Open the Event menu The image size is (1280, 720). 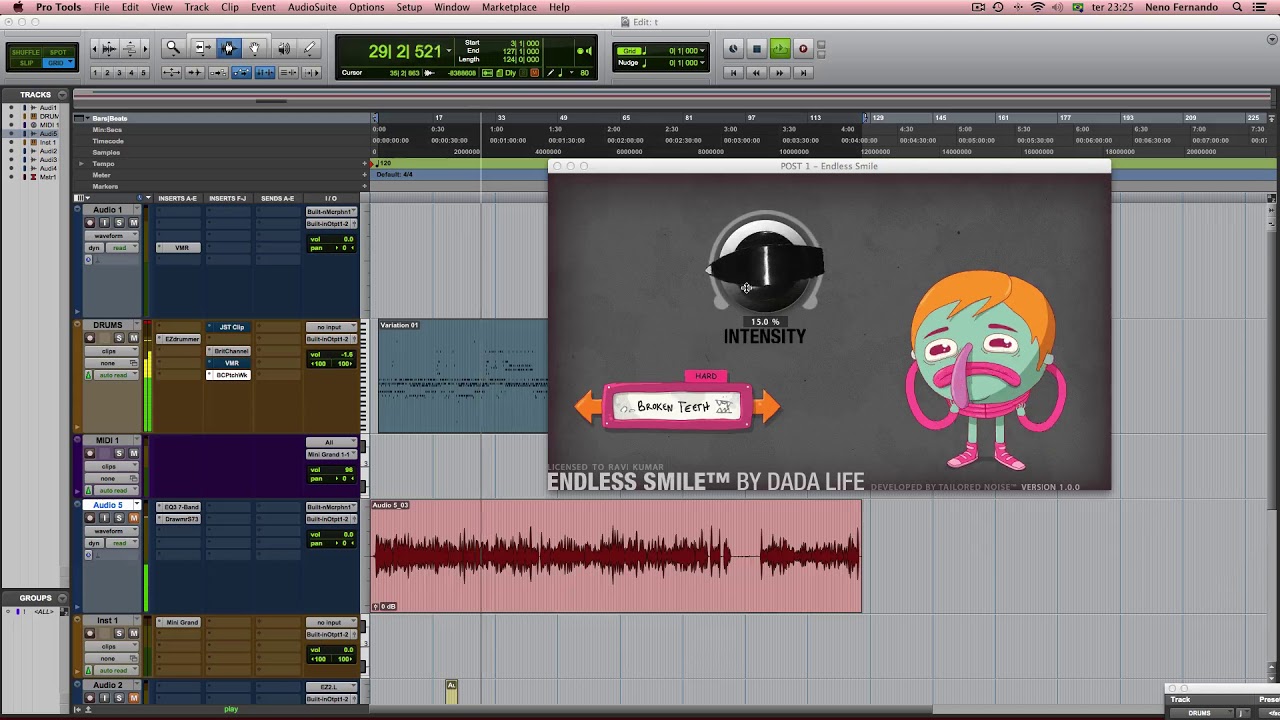(263, 7)
